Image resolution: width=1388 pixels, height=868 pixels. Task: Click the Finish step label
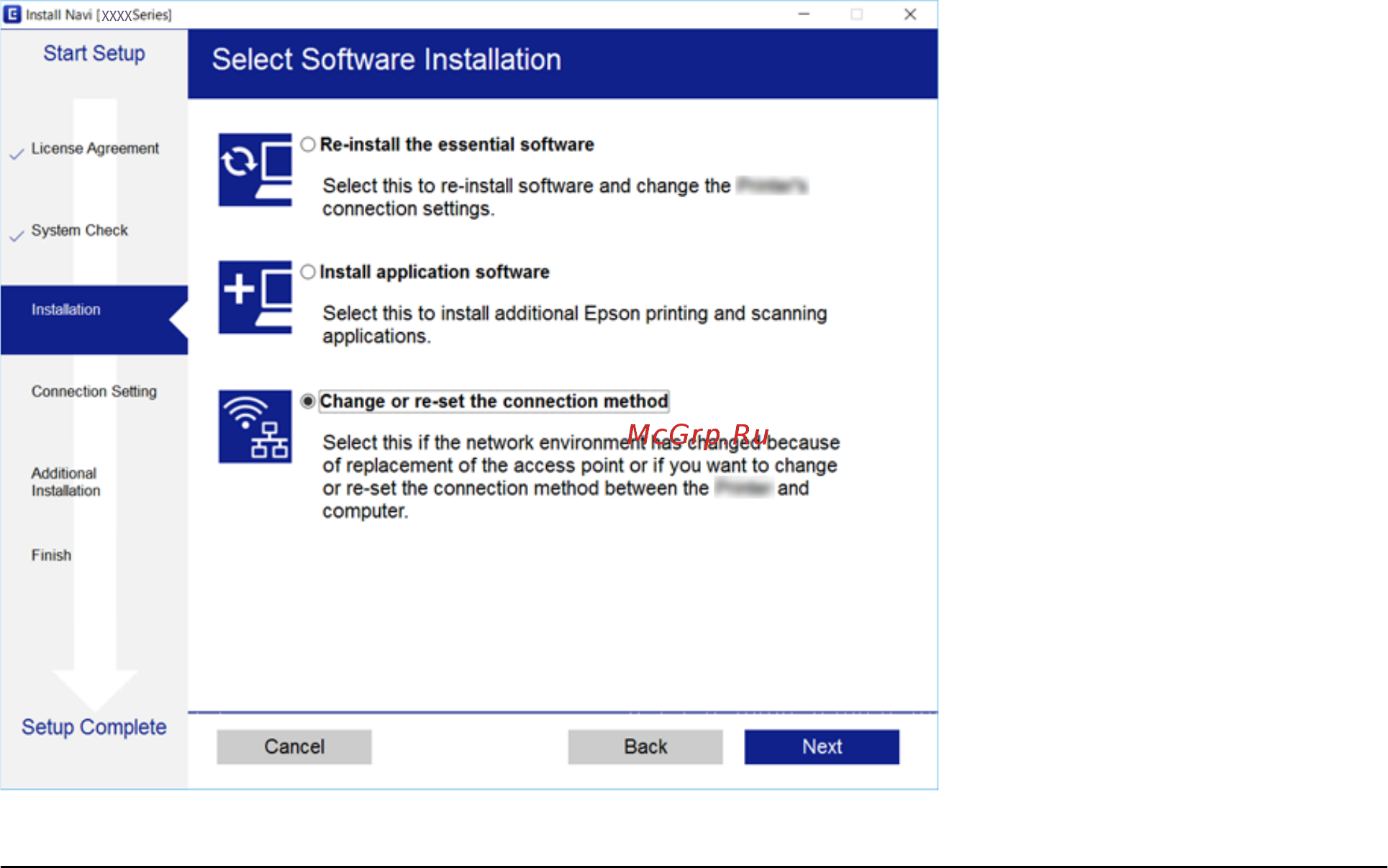tap(51, 555)
